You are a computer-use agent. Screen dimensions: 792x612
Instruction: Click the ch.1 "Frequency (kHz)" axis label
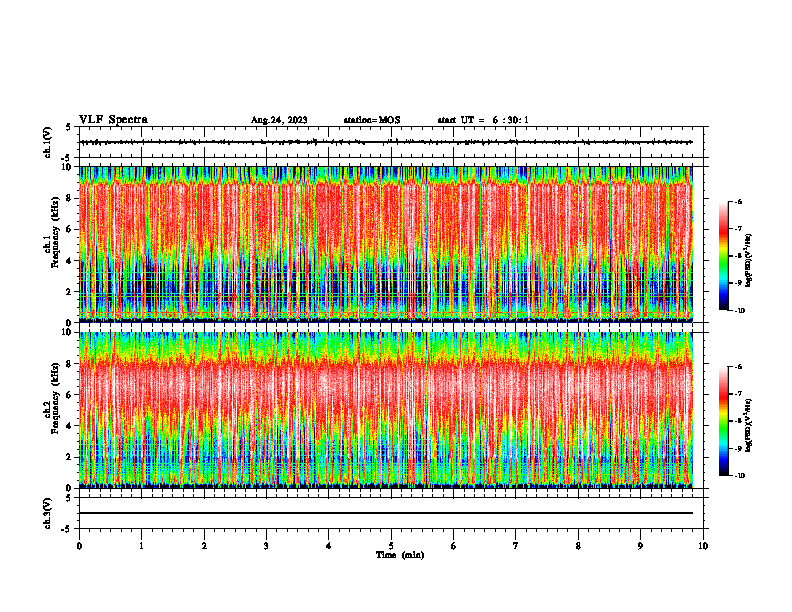tap(55, 232)
